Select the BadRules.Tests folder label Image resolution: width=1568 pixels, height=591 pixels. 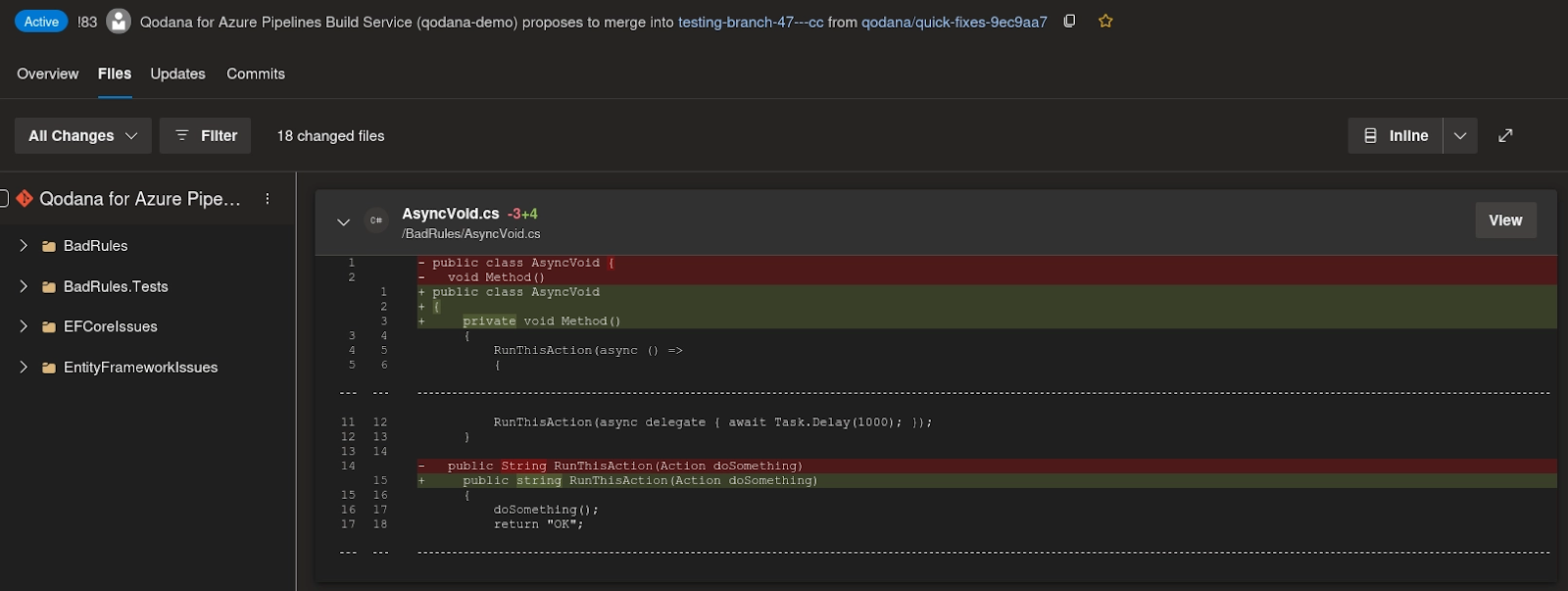(116, 287)
